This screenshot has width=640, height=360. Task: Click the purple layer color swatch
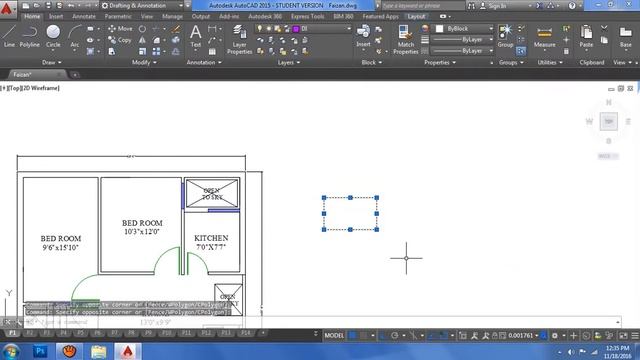click(x=296, y=29)
